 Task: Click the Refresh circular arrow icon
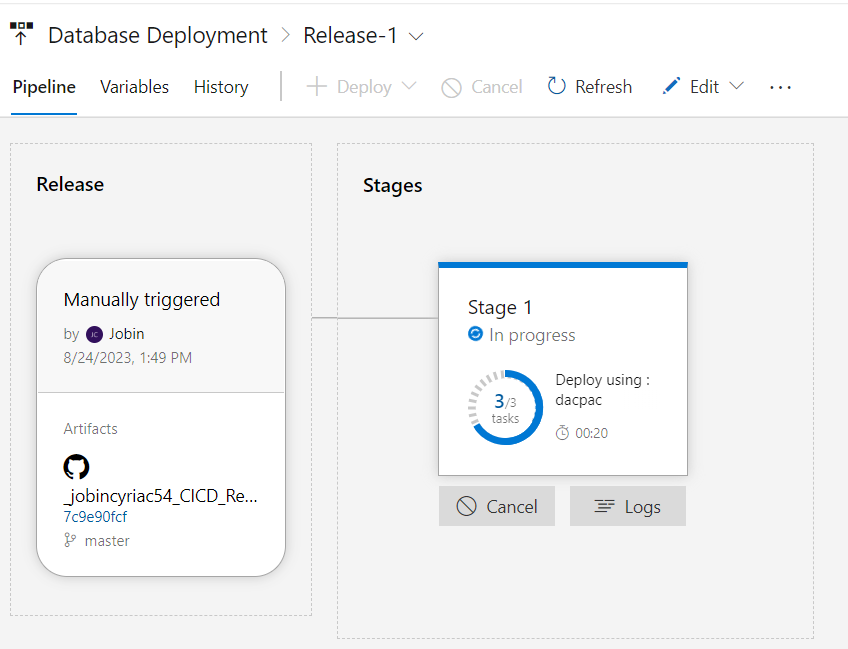pyautogui.click(x=557, y=86)
